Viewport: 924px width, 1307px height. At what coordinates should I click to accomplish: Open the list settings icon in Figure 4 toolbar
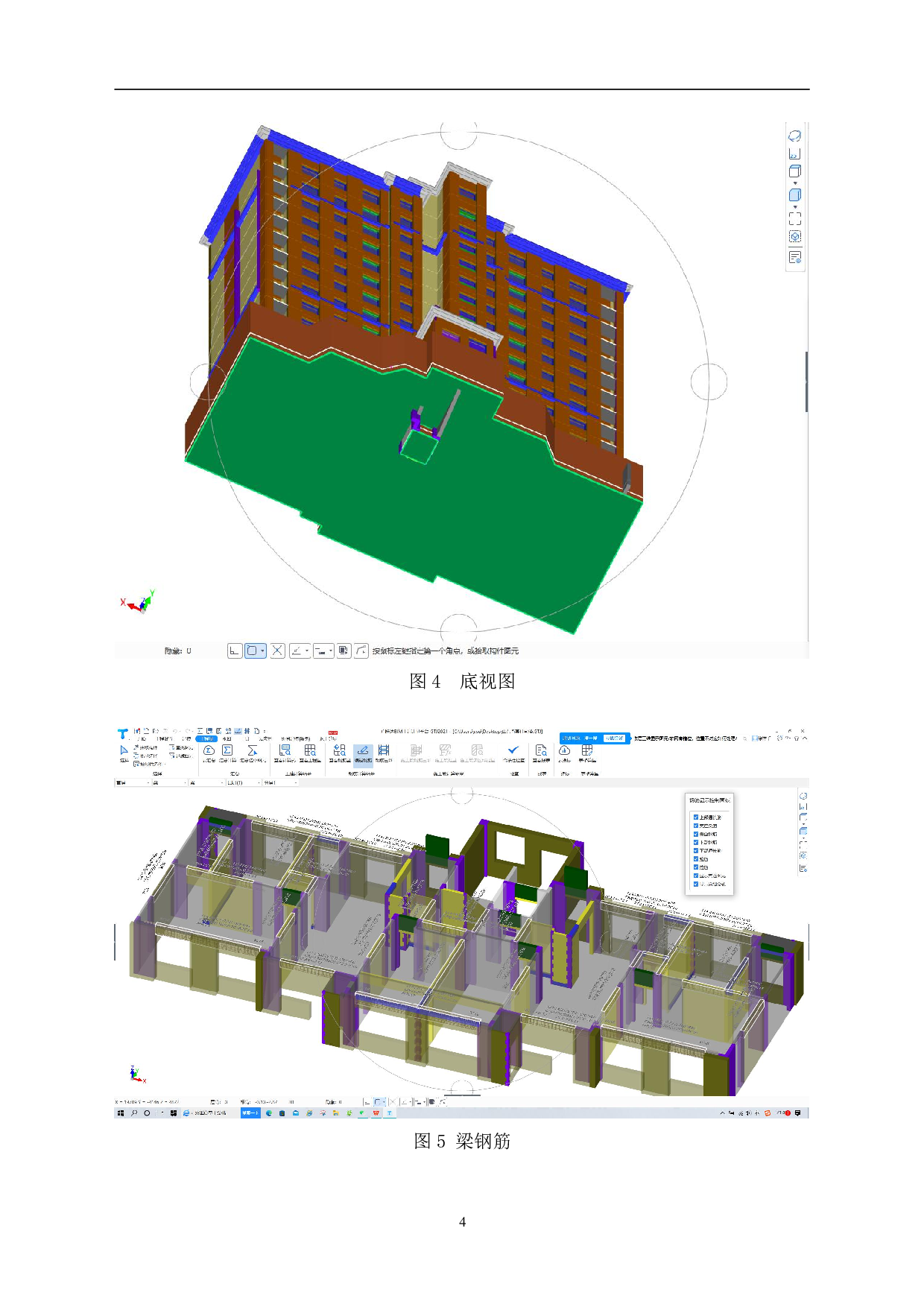[x=795, y=257]
